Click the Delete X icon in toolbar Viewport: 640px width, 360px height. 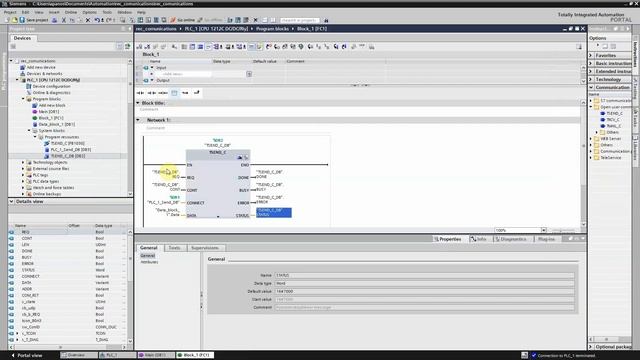(x=88, y=20)
